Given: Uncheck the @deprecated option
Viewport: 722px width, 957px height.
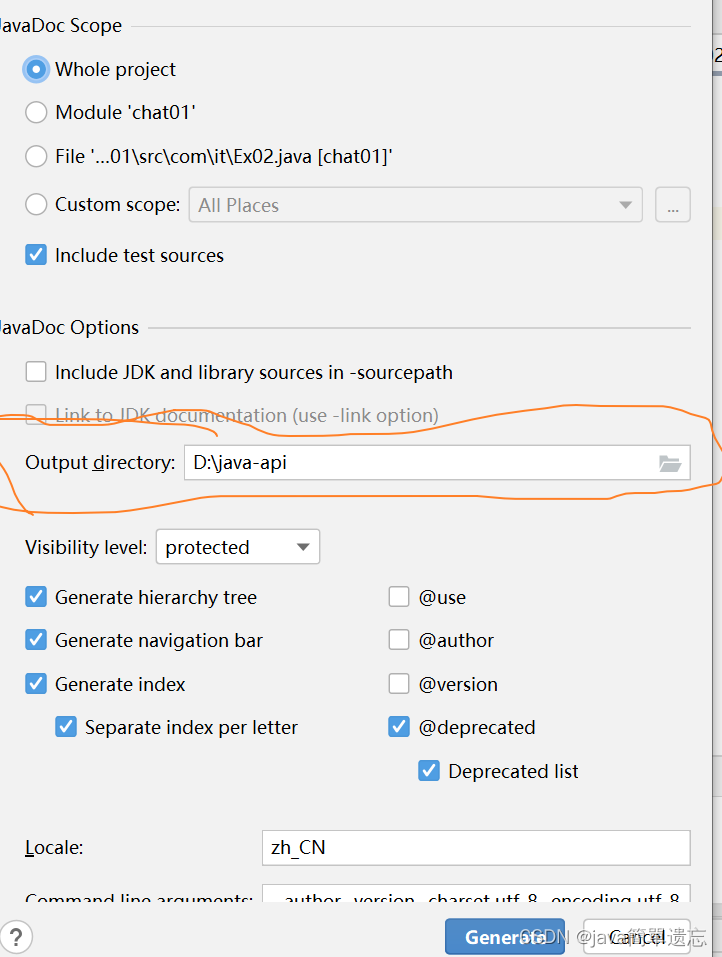Looking at the screenshot, I should tap(399, 727).
